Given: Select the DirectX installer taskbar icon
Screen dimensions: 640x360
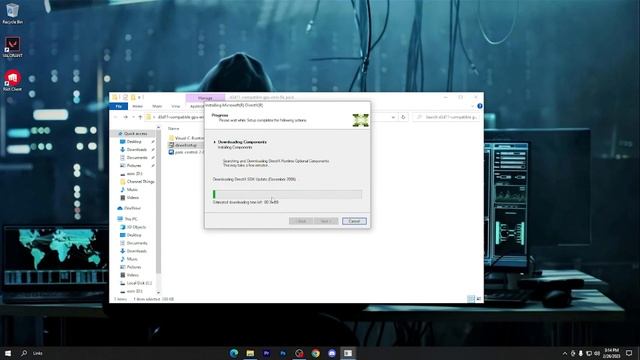Looking at the screenshot, I should click(348, 353).
